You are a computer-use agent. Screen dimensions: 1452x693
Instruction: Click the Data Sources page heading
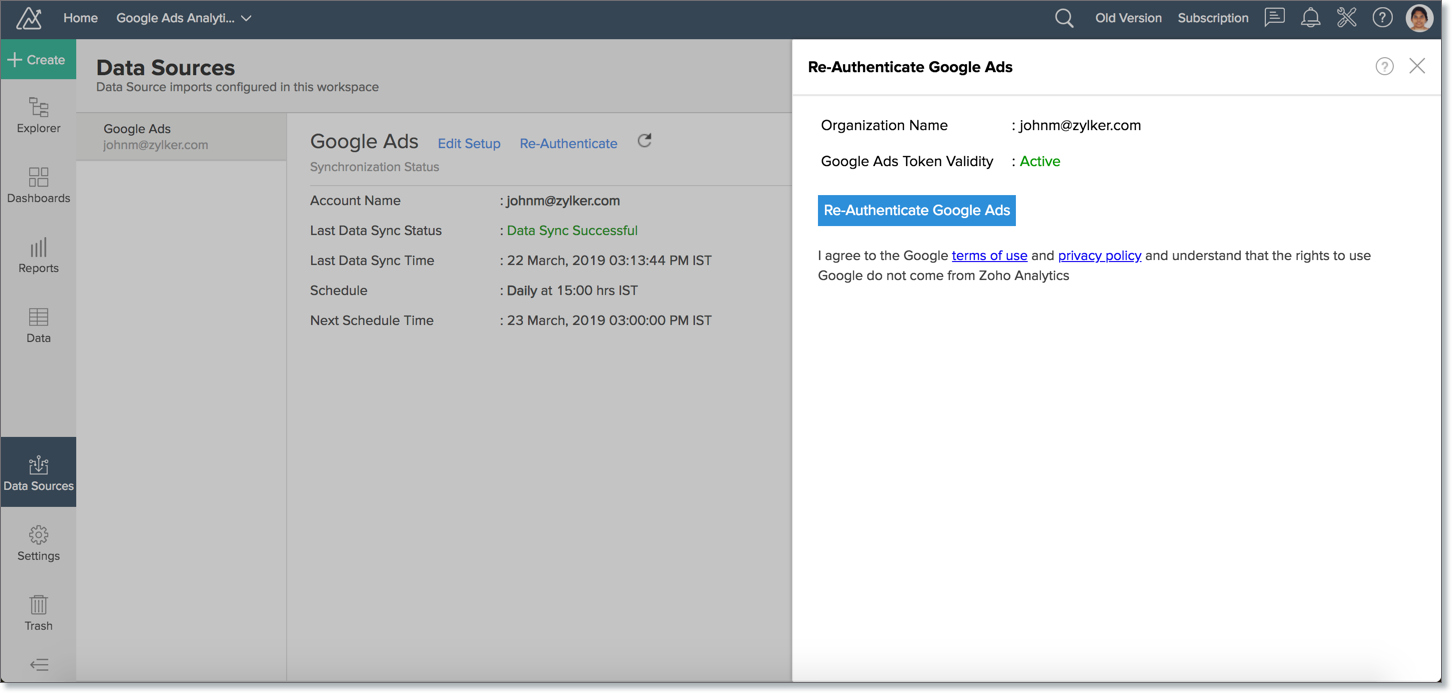click(x=165, y=67)
